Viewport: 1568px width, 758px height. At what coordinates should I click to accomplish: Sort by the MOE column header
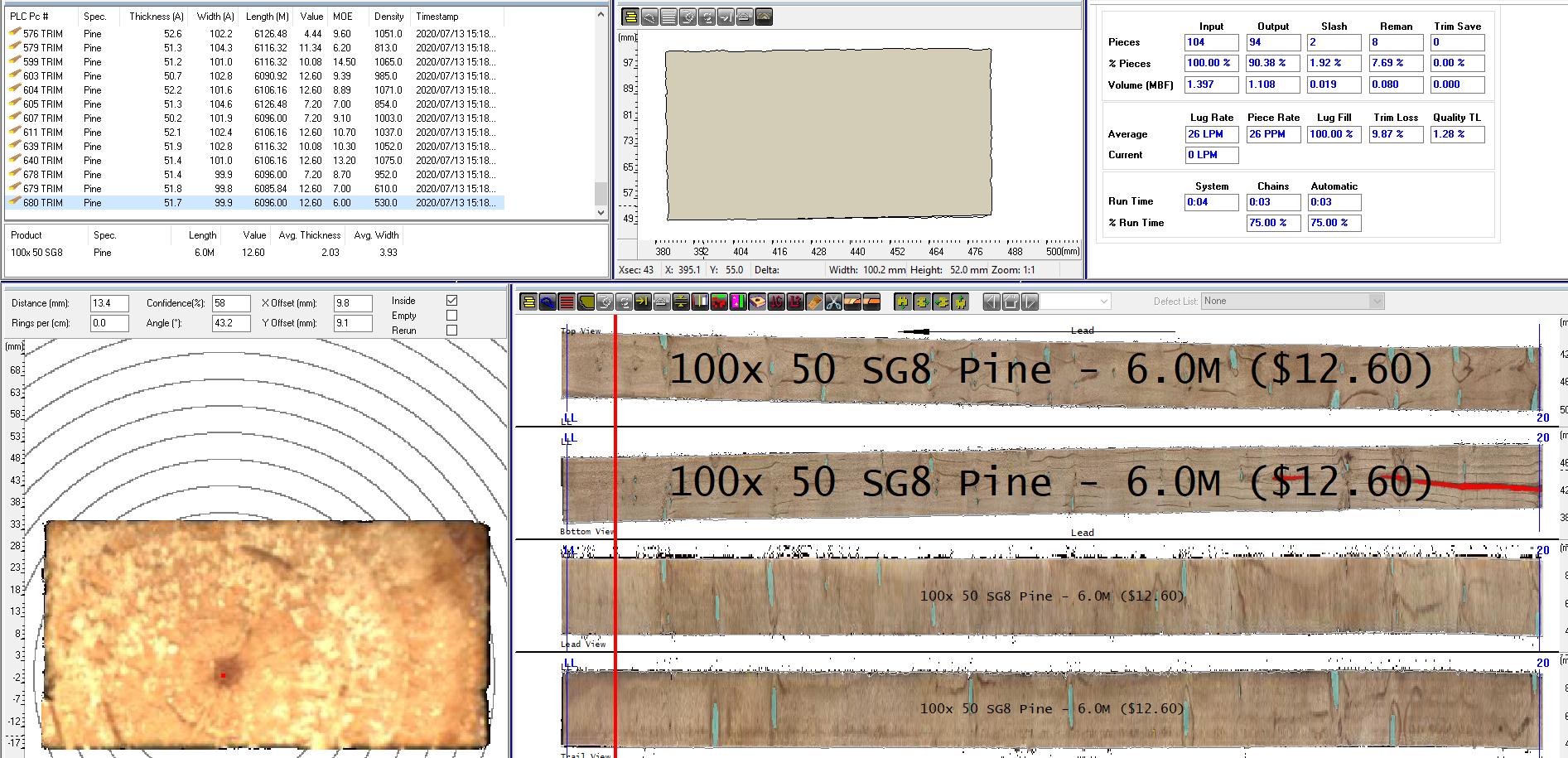345,17
